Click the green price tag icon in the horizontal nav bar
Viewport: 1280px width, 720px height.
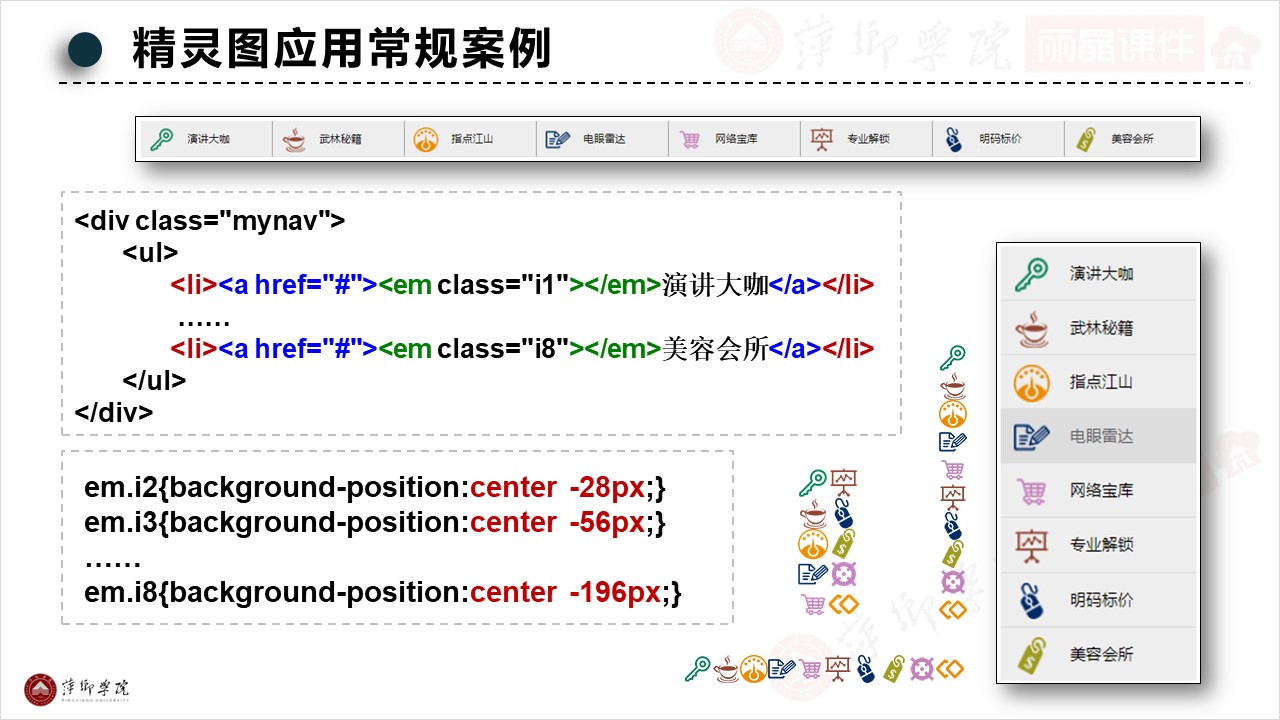point(1086,140)
